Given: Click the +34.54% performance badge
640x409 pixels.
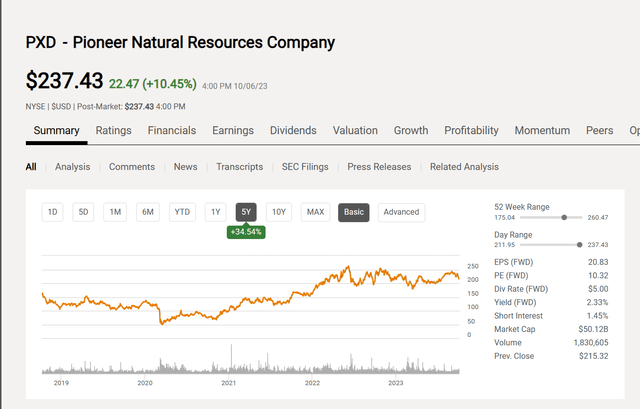Looking at the screenshot, I should [246, 232].
